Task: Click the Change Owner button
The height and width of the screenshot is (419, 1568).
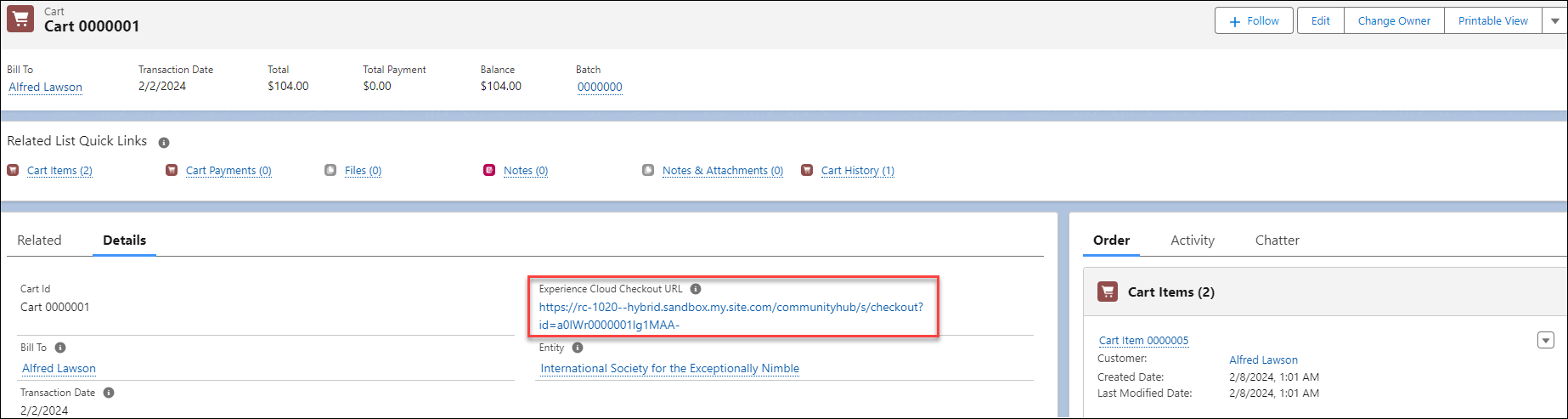Action: pos(1393,20)
